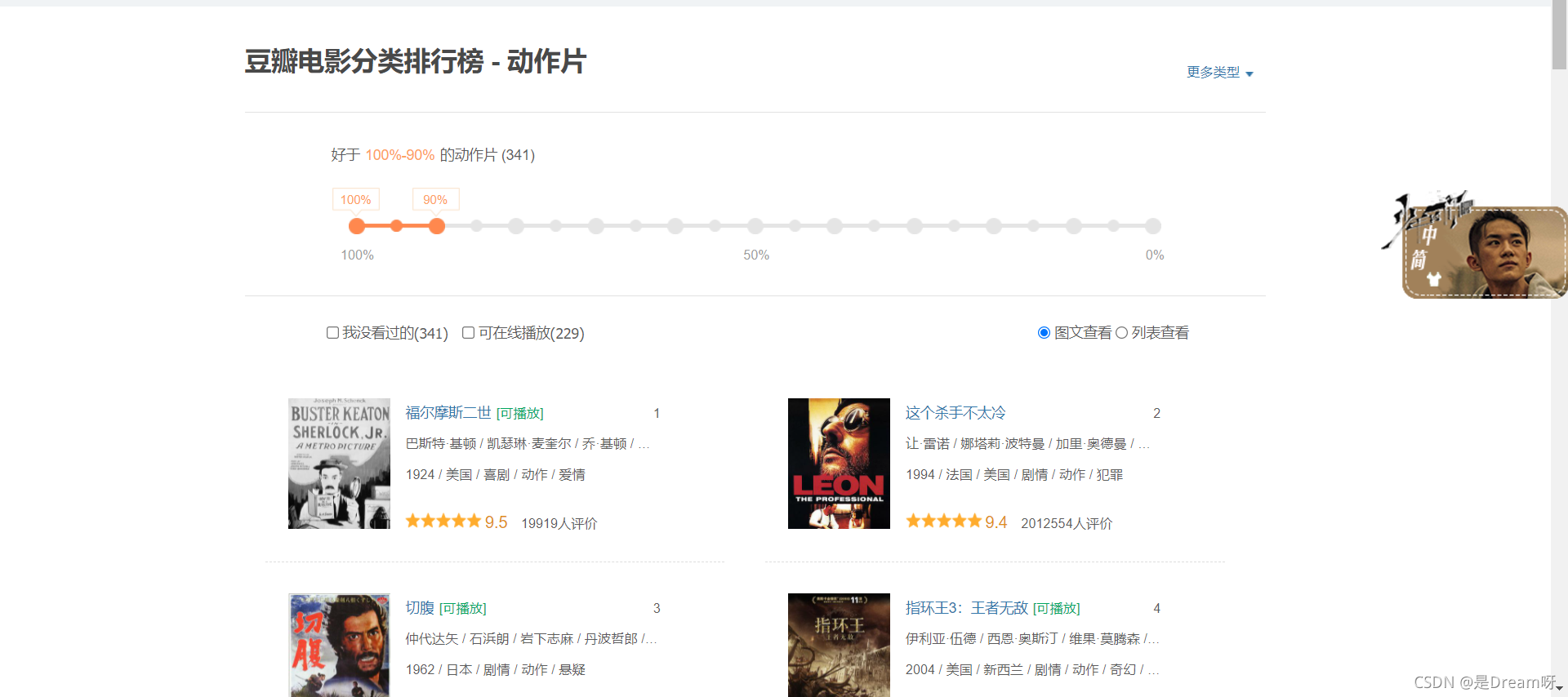Viewport: 1568px width, 697px height.
Task: Open the 更多类型 dropdown
Action: (x=1219, y=73)
